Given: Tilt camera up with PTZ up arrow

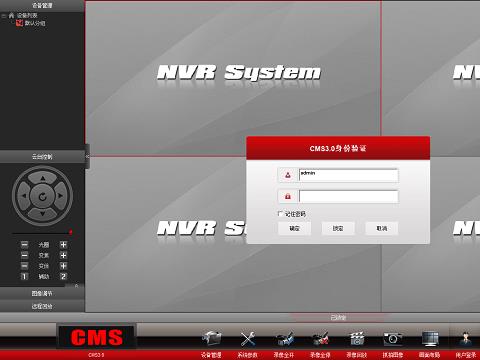Looking at the screenshot, I should 42,178.
